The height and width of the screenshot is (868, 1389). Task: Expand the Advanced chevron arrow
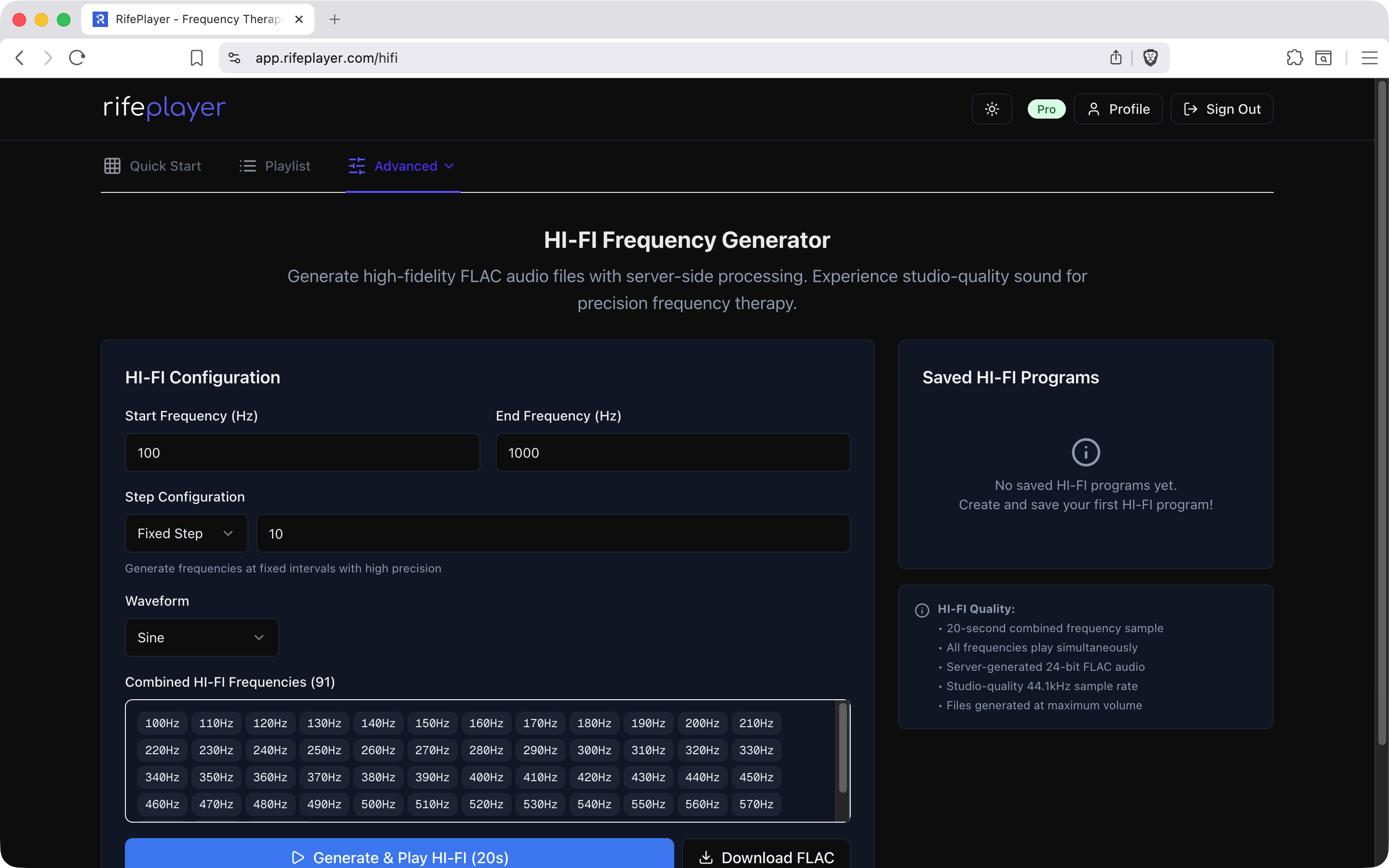[449, 166]
